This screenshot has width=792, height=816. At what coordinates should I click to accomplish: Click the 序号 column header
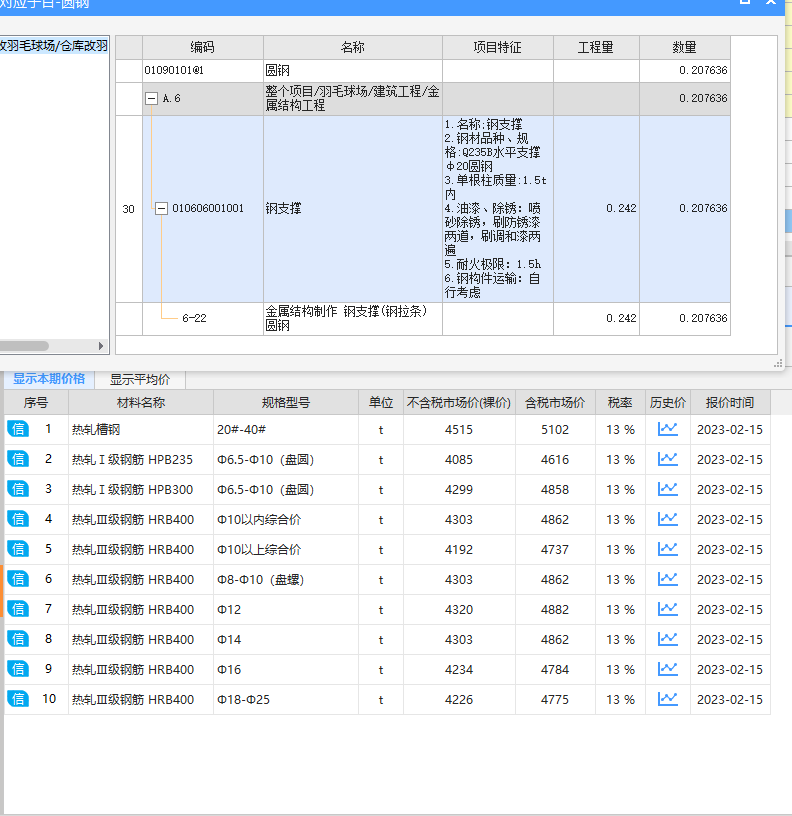point(36,402)
